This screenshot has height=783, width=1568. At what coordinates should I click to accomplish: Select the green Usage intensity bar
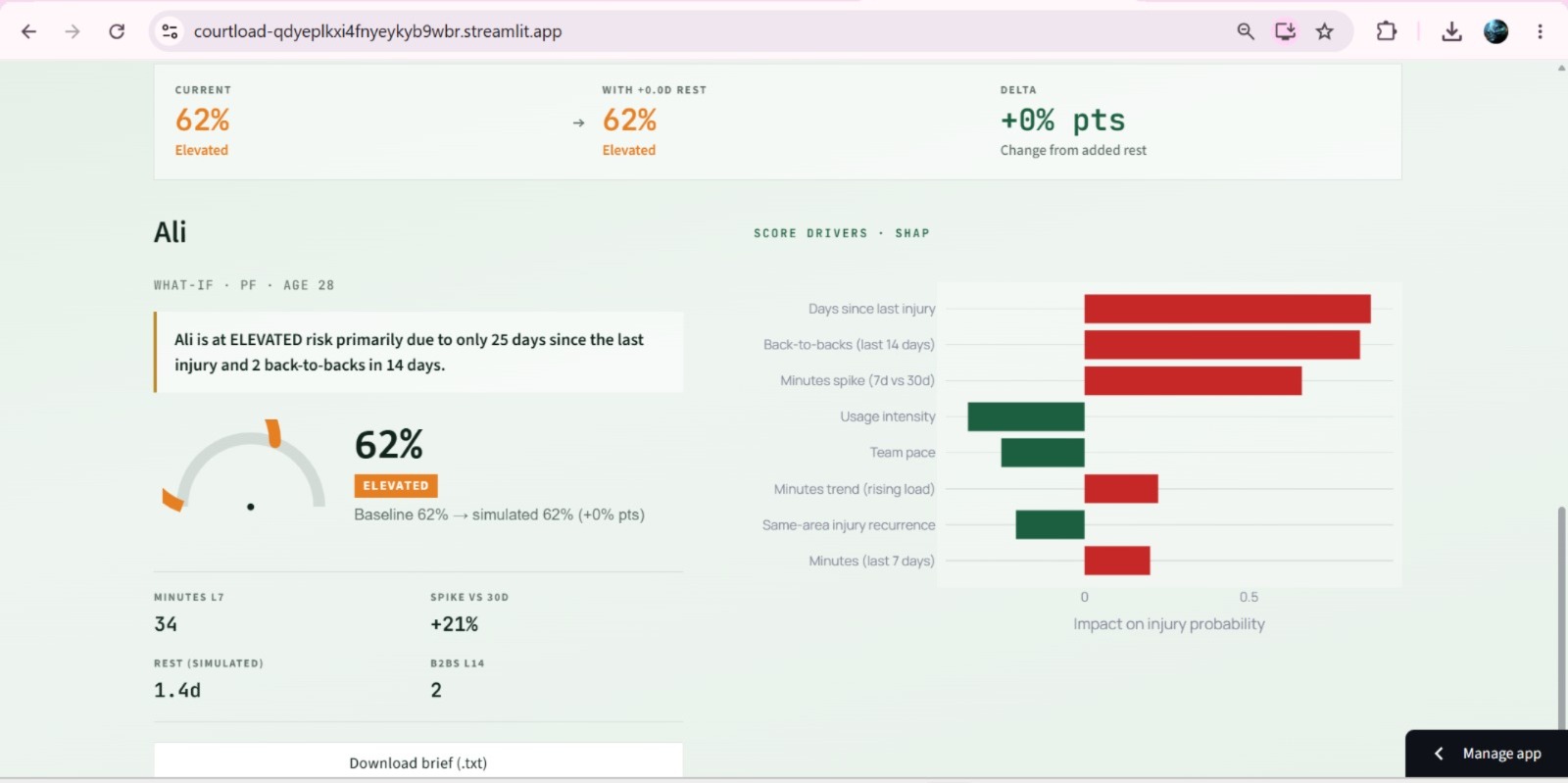[x=1026, y=416]
